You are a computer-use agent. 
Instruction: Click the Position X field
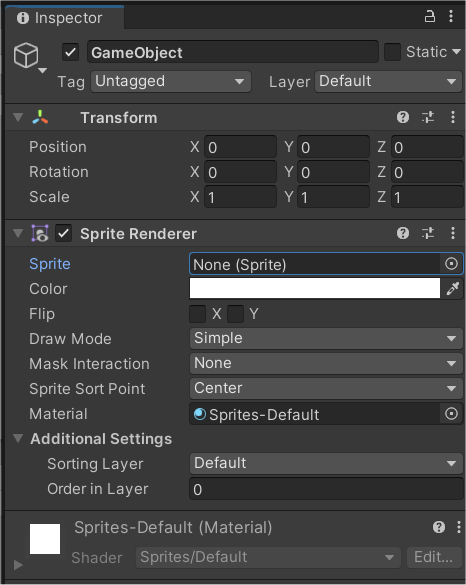click(241, 147)
